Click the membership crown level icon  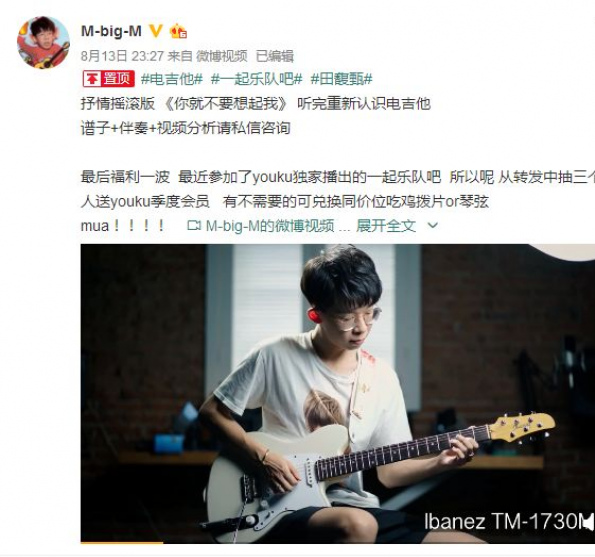coord(178,31)
